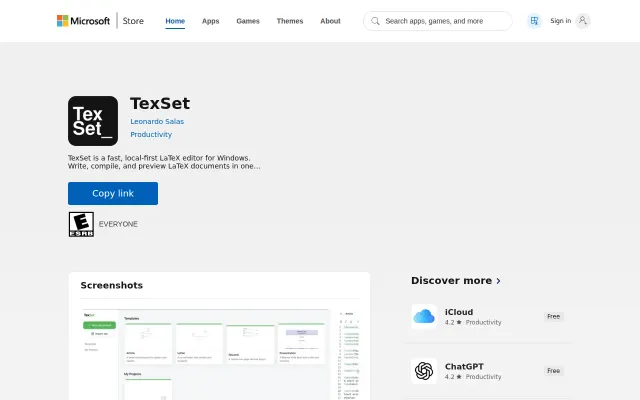Go to the Games tab

(248, 21)
